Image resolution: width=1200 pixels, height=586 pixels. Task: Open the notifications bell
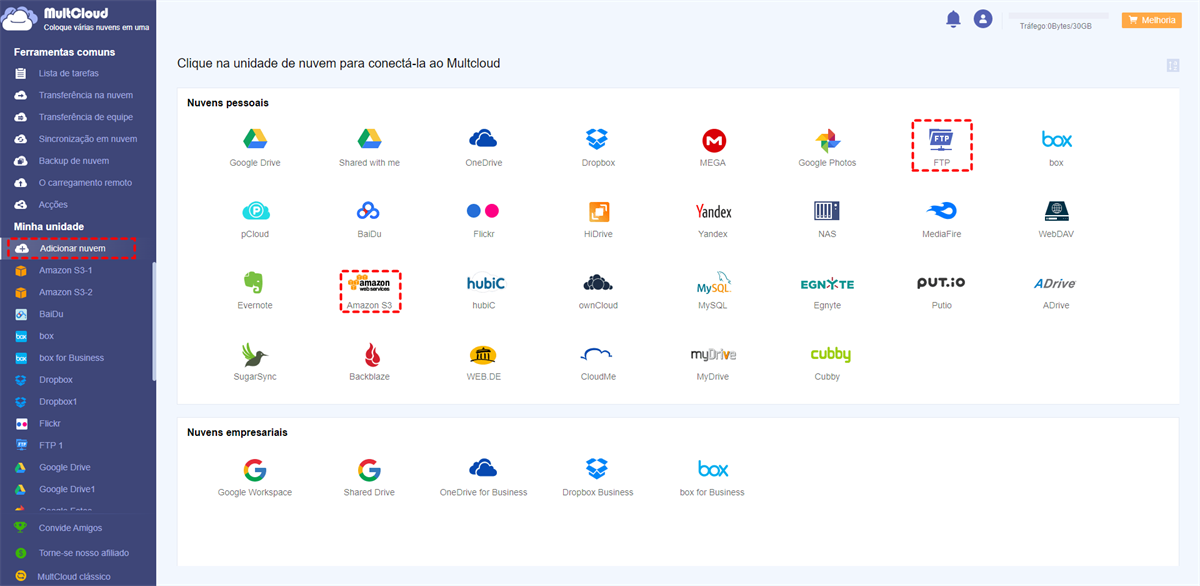pos(953,19)
